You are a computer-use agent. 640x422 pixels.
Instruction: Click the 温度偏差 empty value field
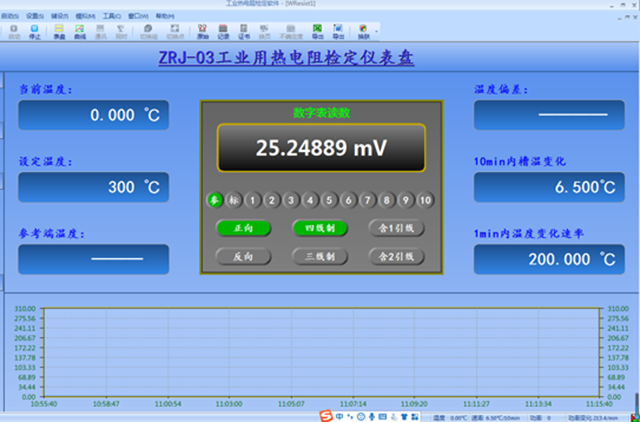pyautogui.click(x=549, y=115)
